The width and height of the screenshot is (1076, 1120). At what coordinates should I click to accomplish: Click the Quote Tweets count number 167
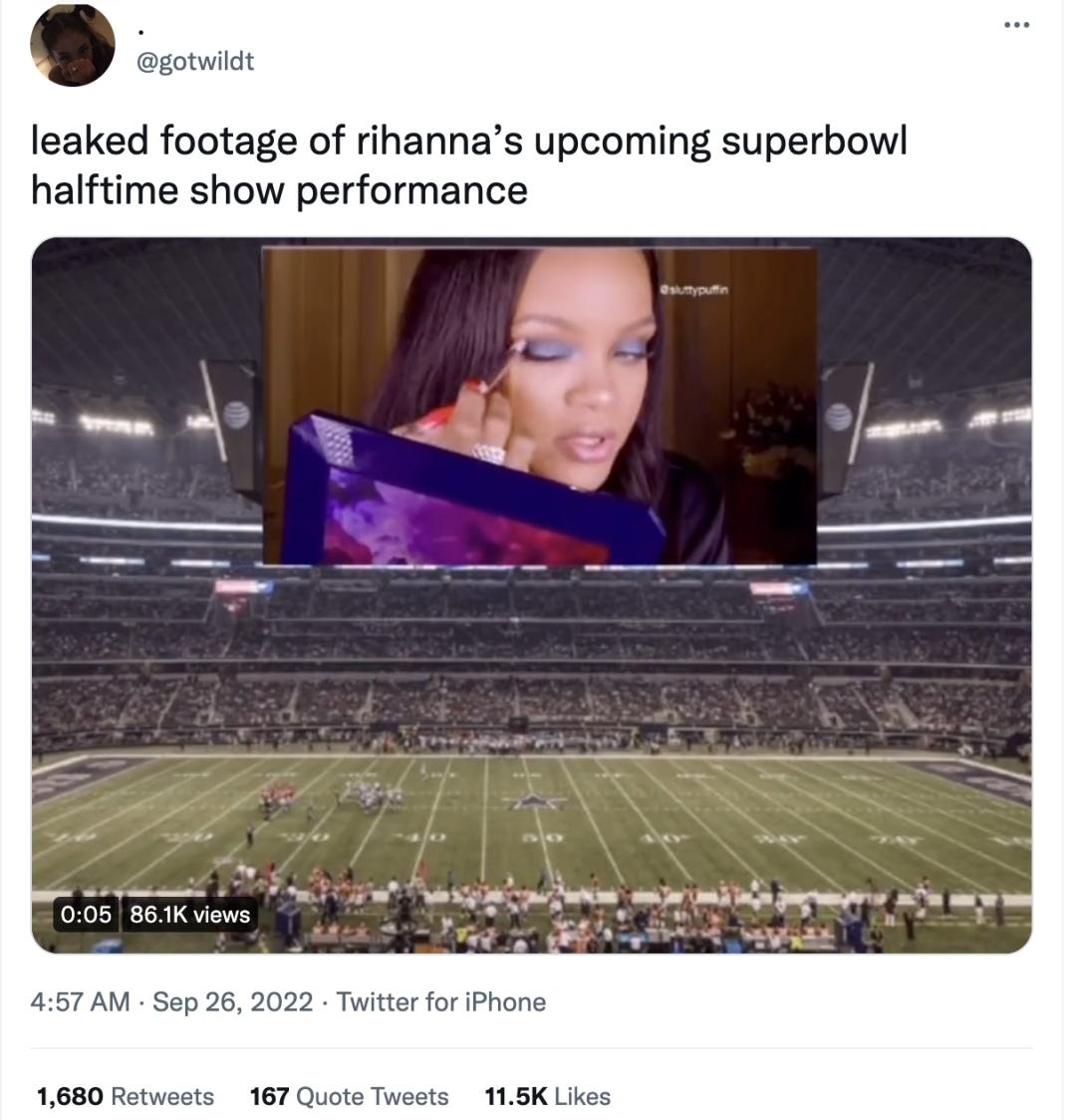point(271,1096)
